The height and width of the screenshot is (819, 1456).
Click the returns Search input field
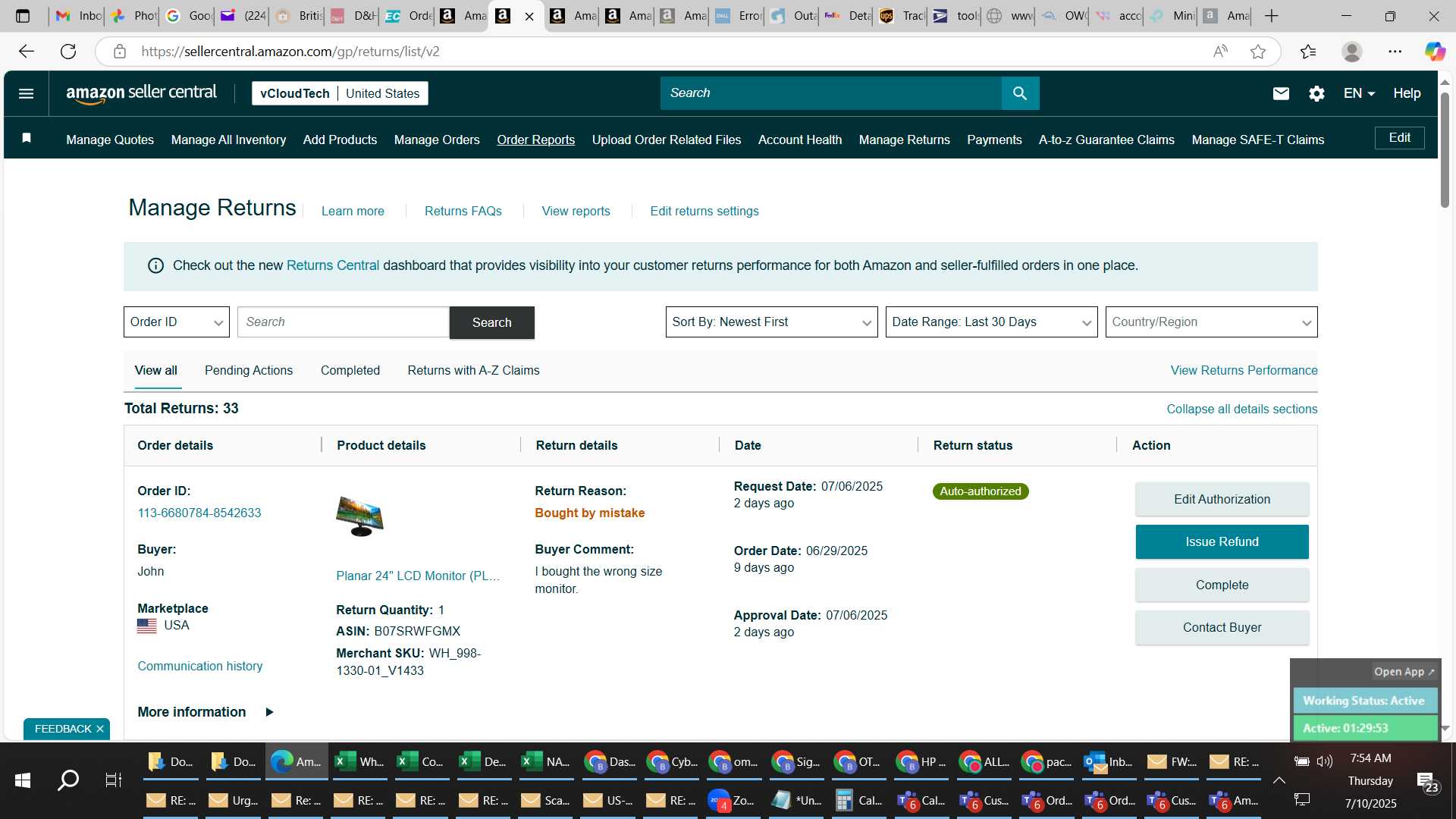click(343, 322)
